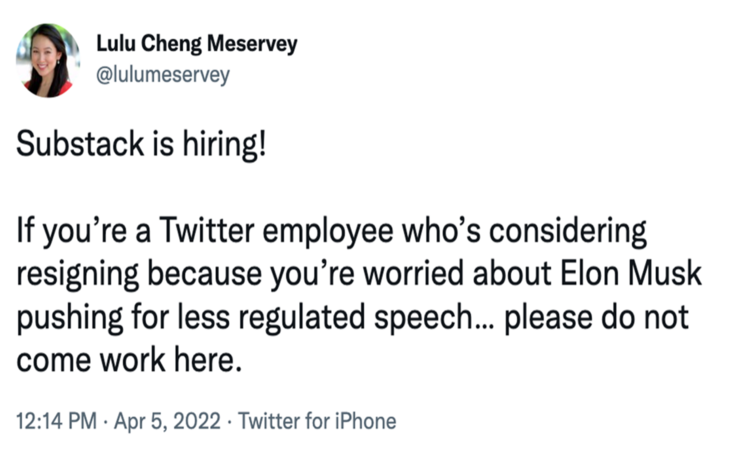Click the phrase "come work here."

(129, 360)
